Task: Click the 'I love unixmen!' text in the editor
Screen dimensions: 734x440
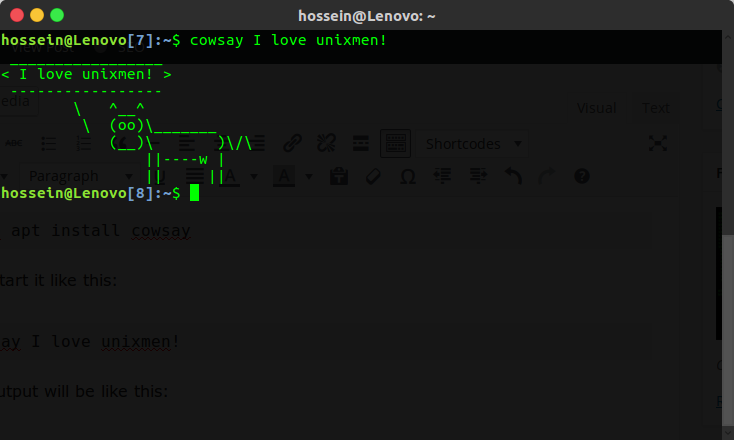Action: 105,342
